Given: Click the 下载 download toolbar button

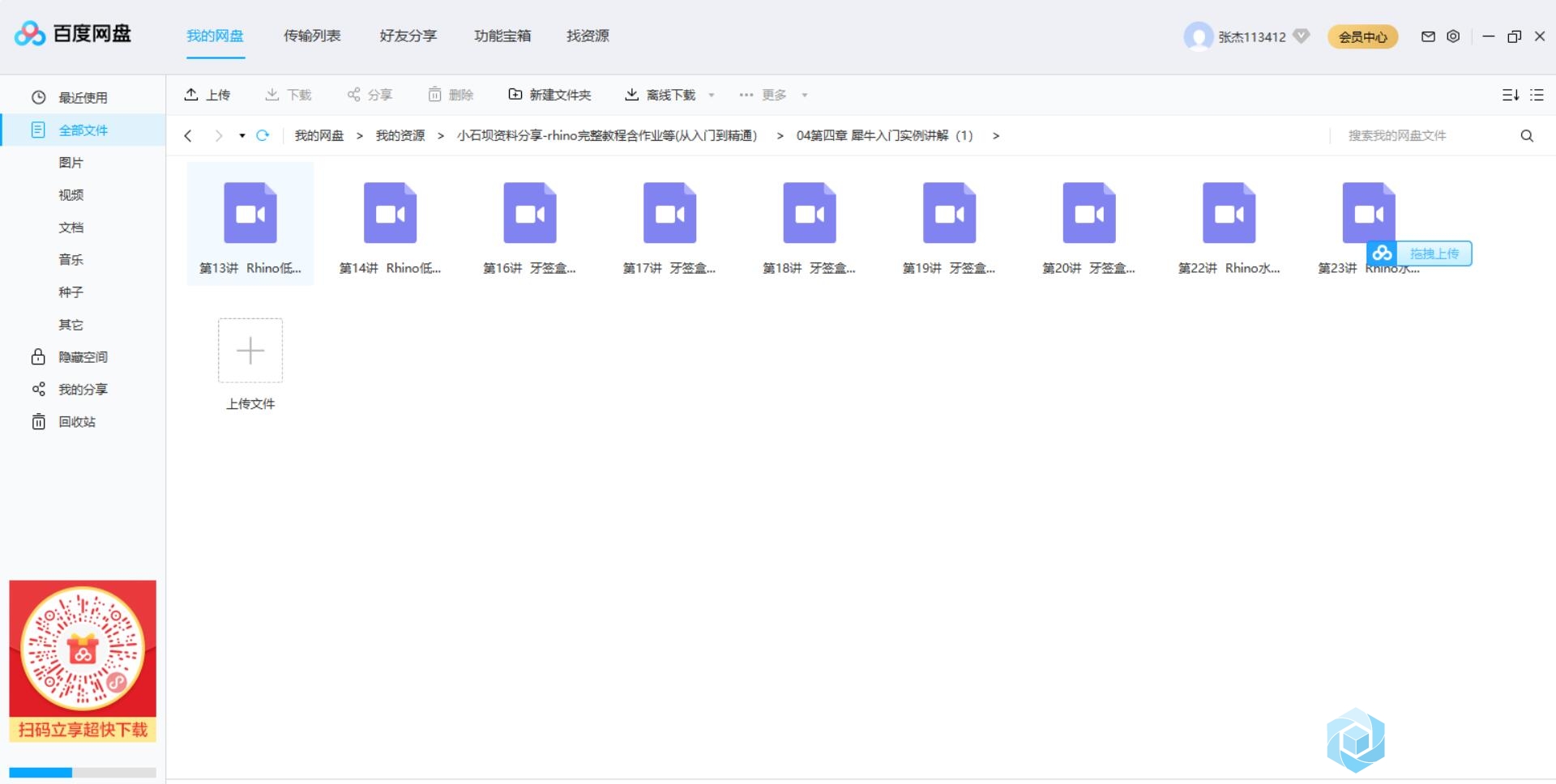Looking at the screenshot, I should pos(289,95).
